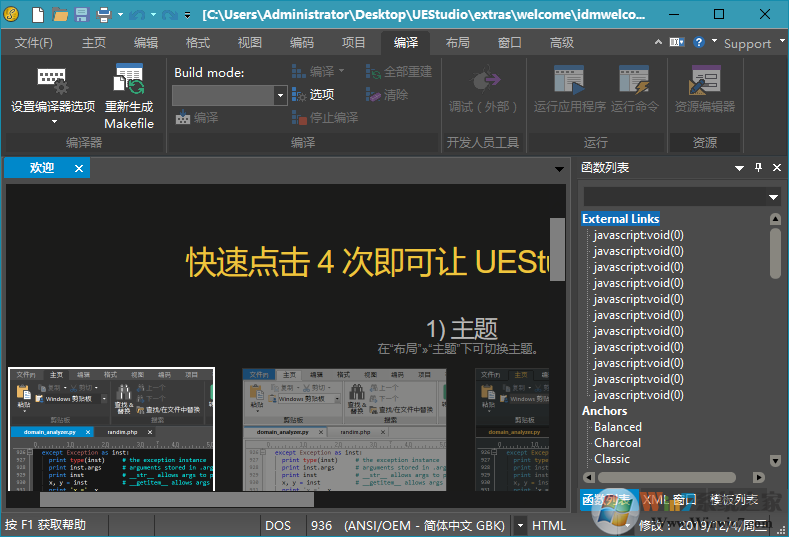Close the 函数列表 panel
The width and height of the screenshot is (789, 537).
[x=777, y=168]
